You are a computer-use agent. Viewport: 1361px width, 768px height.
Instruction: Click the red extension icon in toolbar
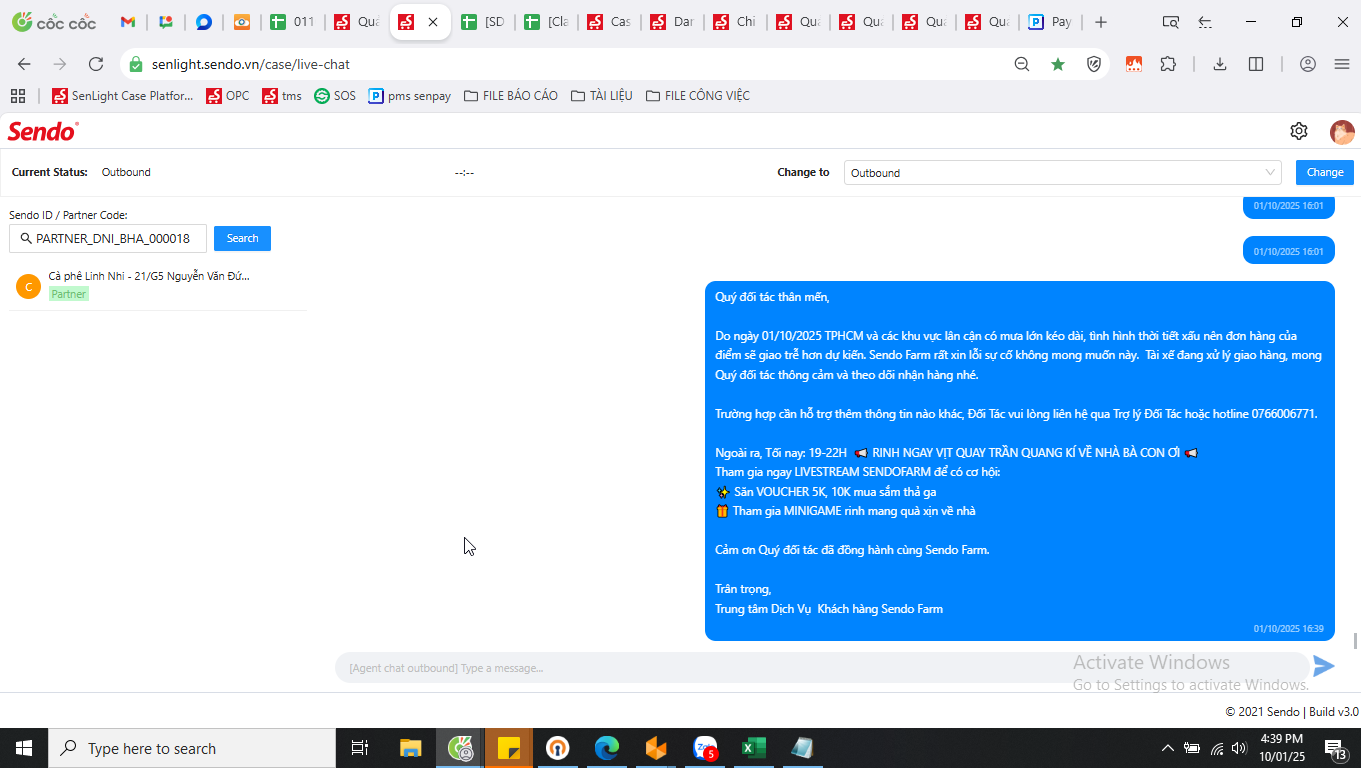(x=1134, y=64)
